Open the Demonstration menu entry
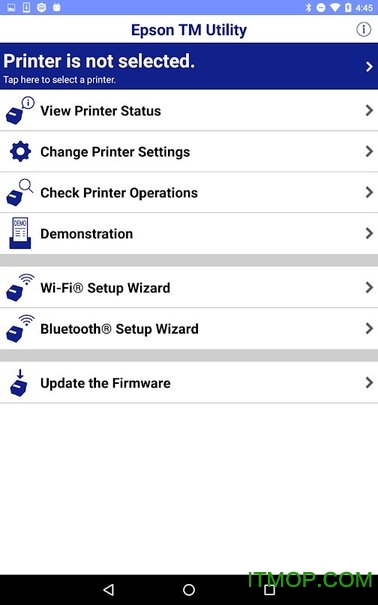Viewport: 378px width, 605px height. (x=189, y=233)
